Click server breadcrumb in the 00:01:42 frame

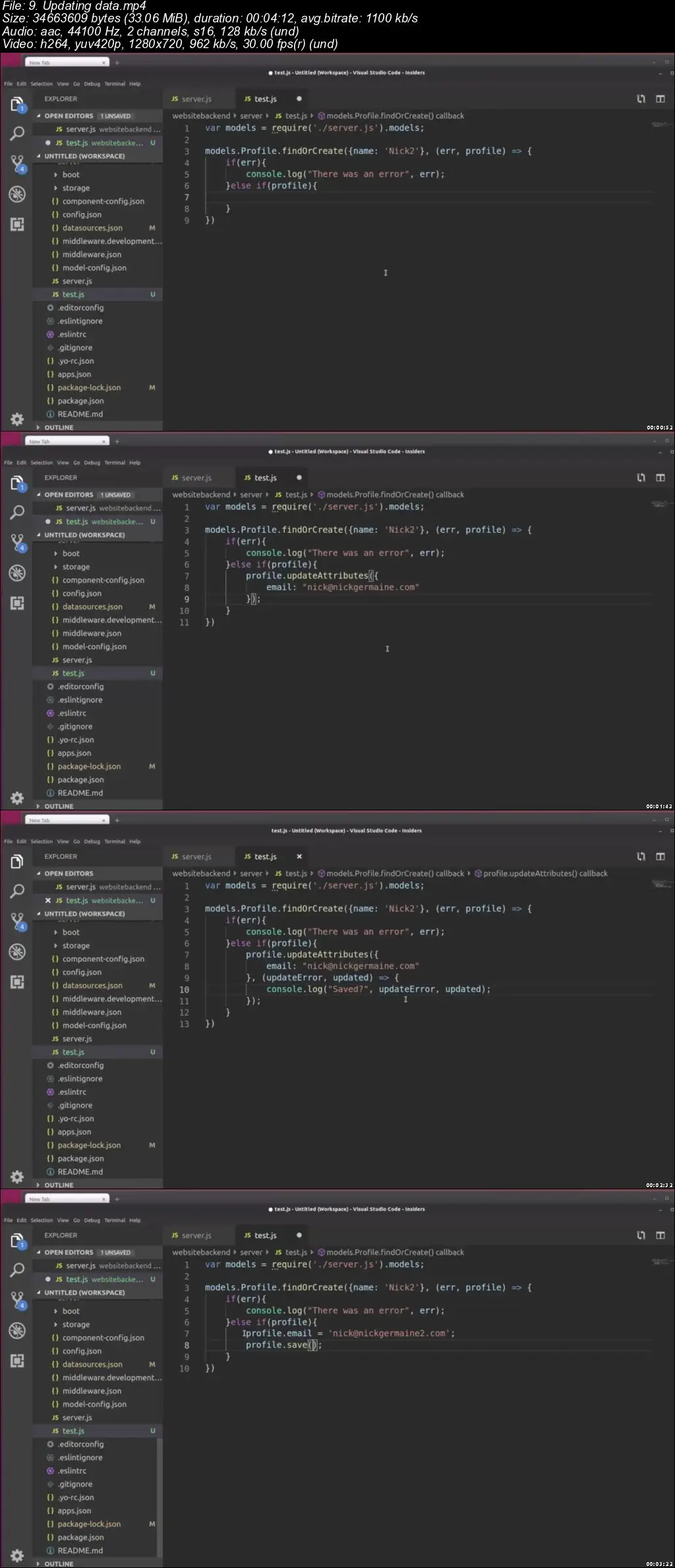pyautogui.click(x=251, y=495)
